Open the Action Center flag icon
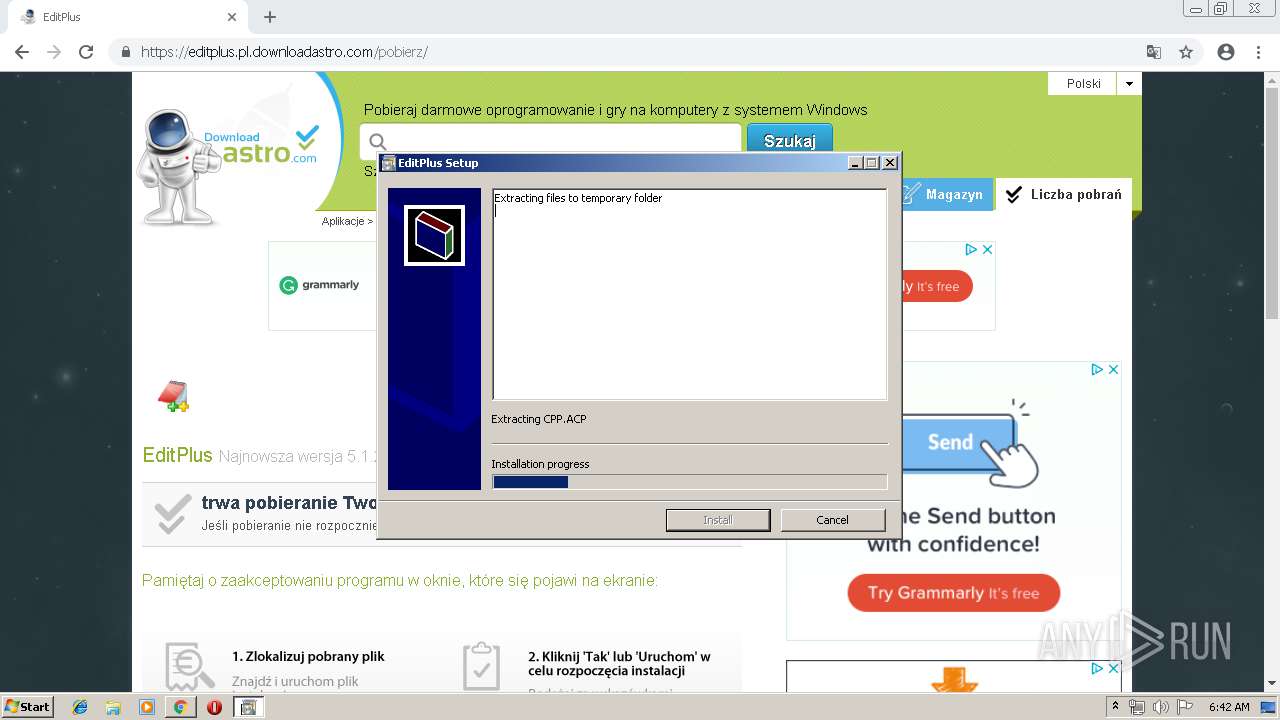 [1185, 707]
